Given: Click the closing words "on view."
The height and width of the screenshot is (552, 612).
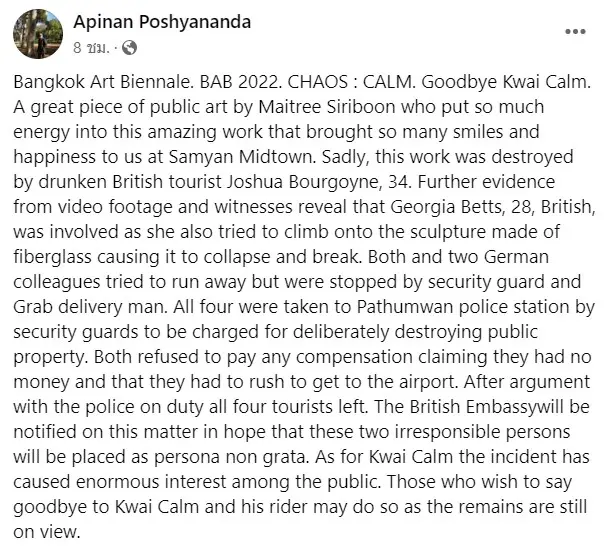Looking at the screenshot, I should pos(47,532).
